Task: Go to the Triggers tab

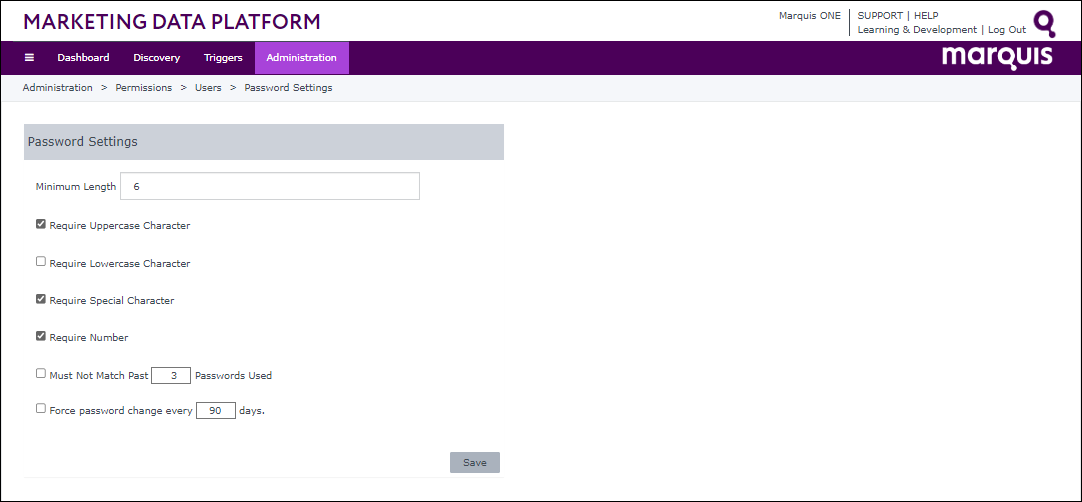Action: tap(223, 58)
